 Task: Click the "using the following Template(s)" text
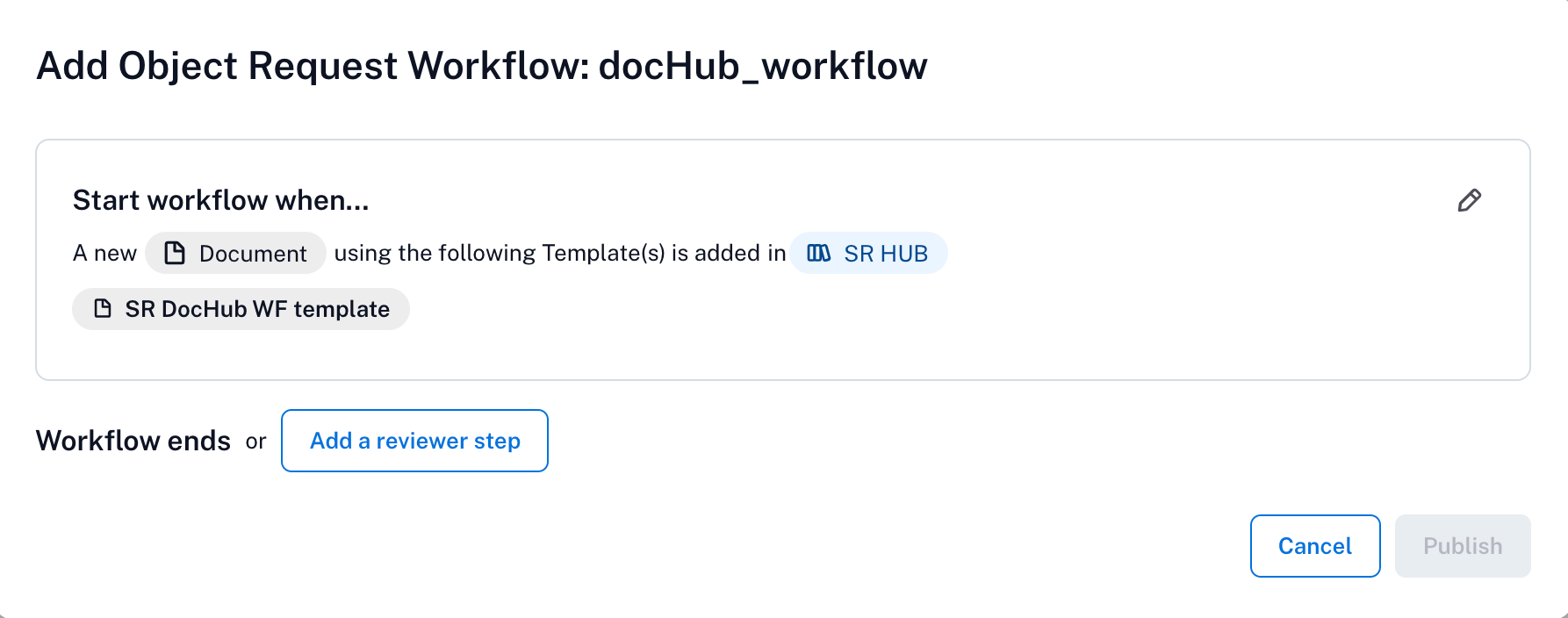(500, 254)
